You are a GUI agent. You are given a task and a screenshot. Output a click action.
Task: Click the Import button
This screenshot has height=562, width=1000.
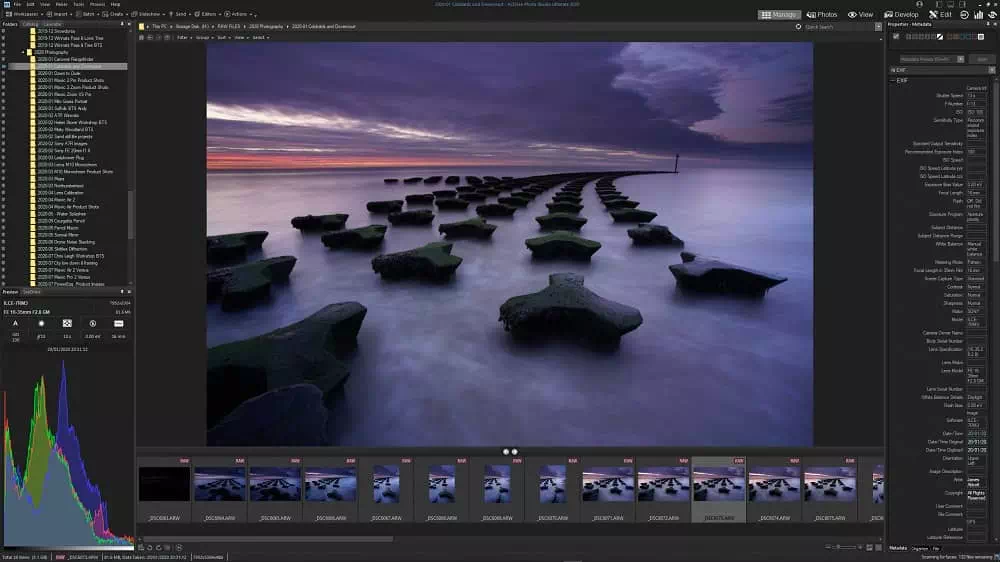coord(57,14)
